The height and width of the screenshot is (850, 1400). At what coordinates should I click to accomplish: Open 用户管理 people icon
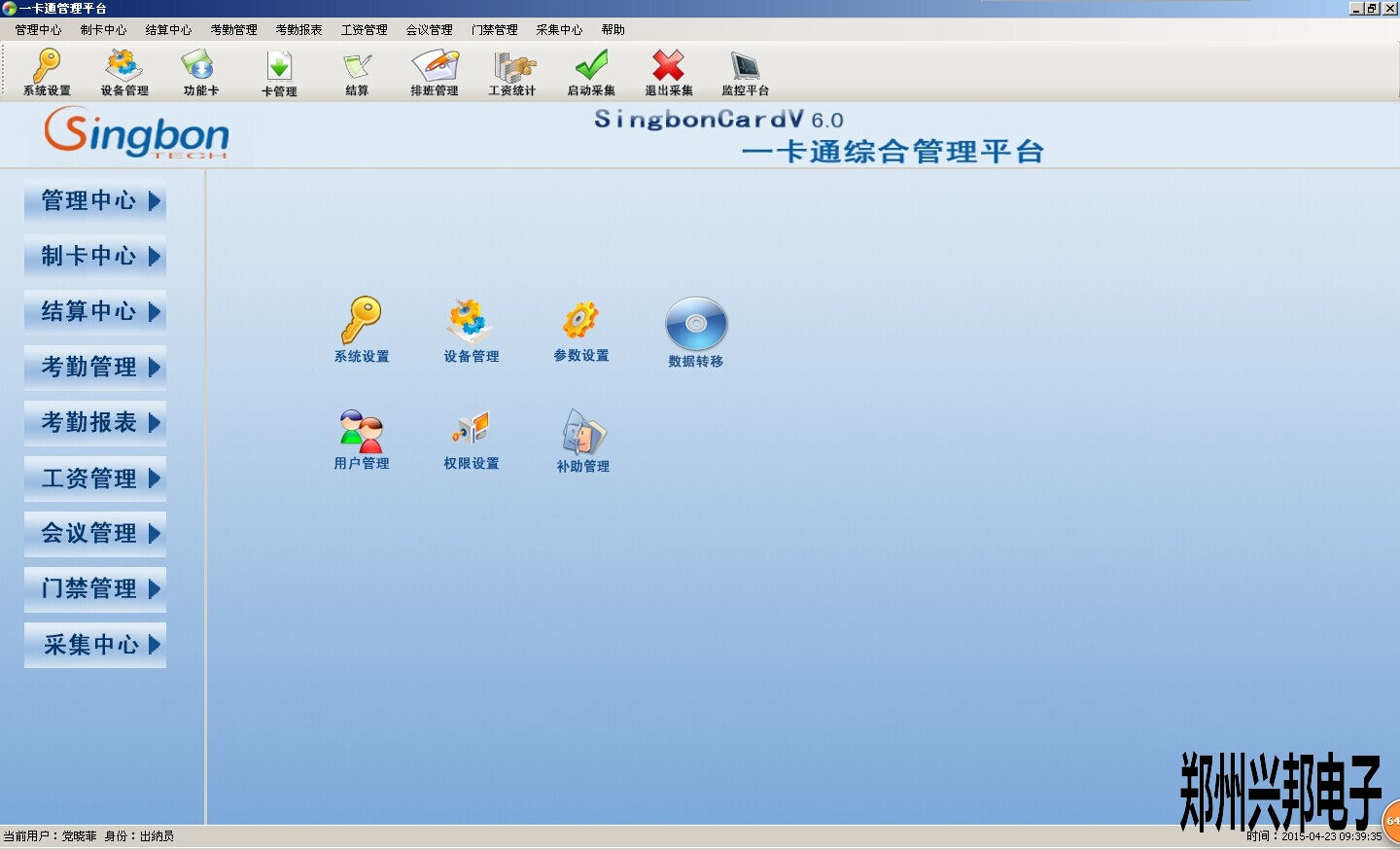pos(362,440)
